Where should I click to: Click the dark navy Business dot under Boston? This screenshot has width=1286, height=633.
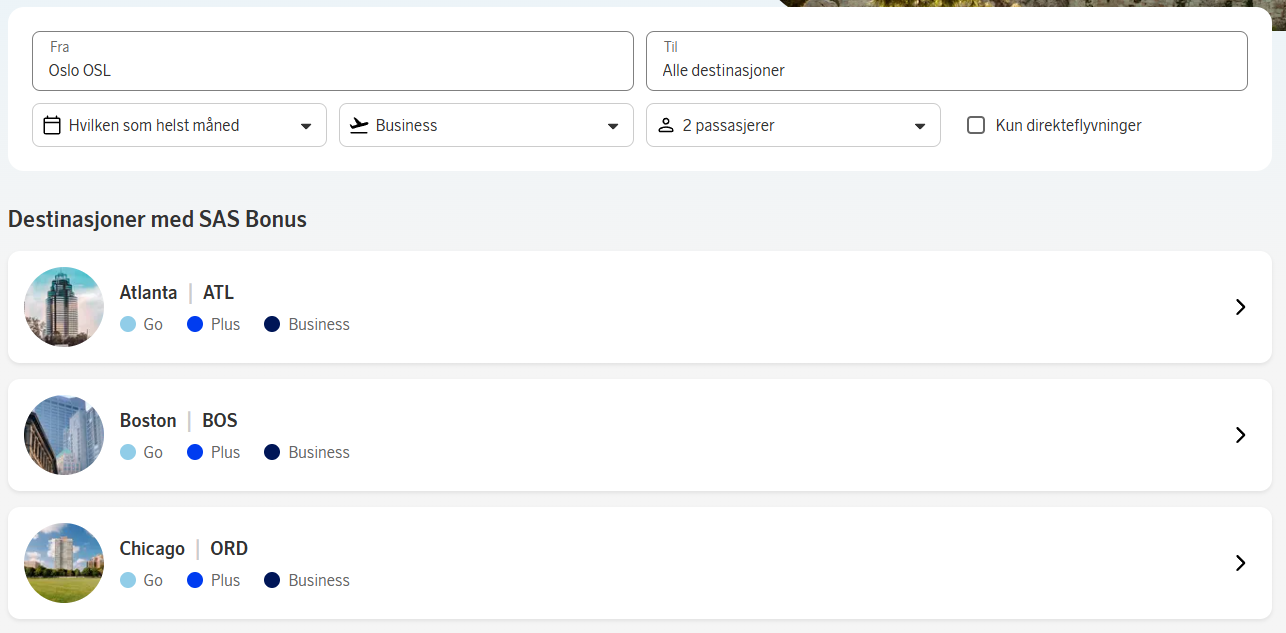click(x=272, y=452)
